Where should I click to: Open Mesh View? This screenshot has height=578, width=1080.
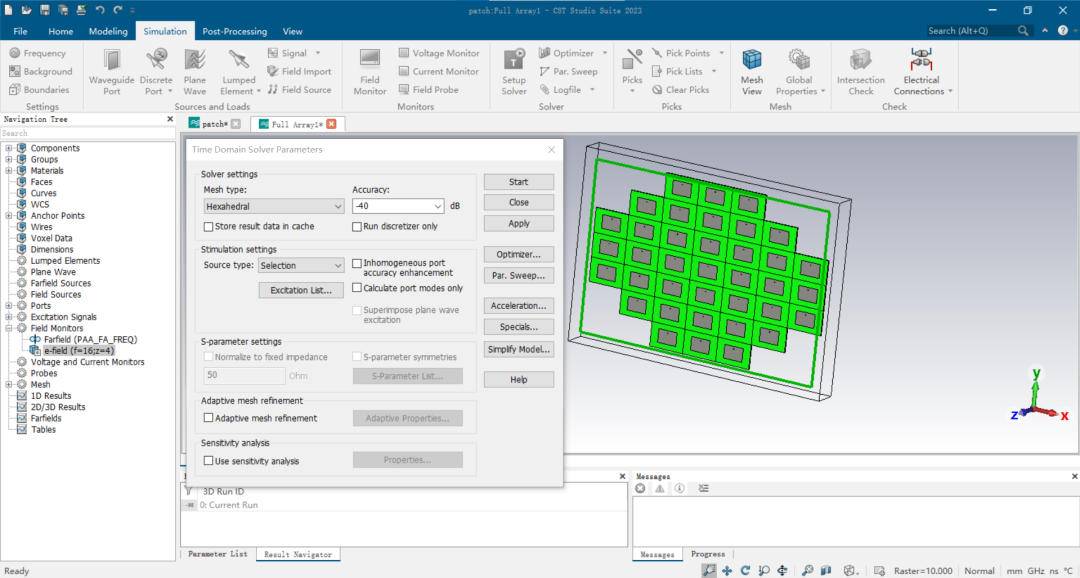pos(752,70)
